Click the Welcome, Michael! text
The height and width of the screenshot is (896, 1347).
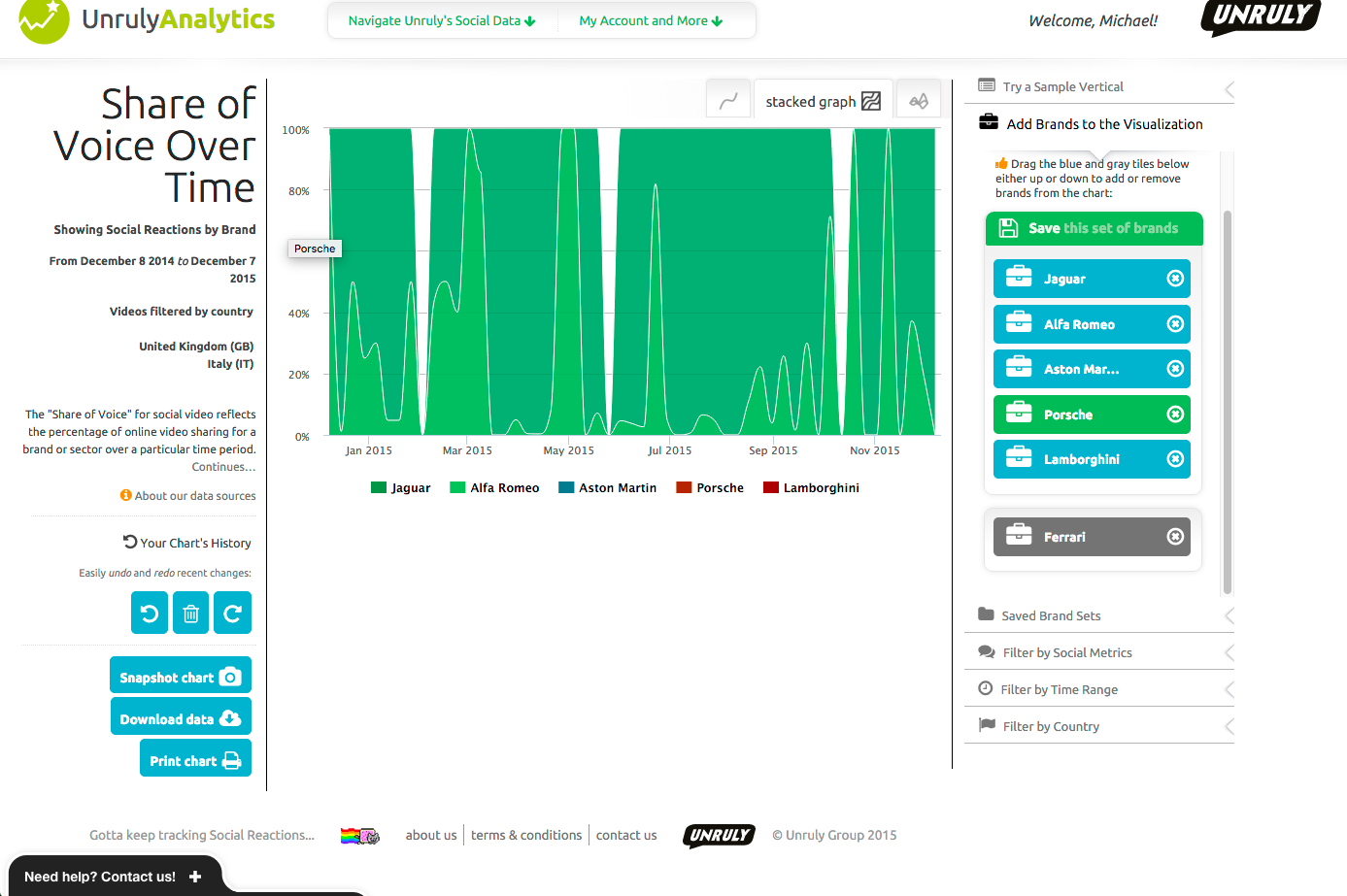click(1093, 20)
